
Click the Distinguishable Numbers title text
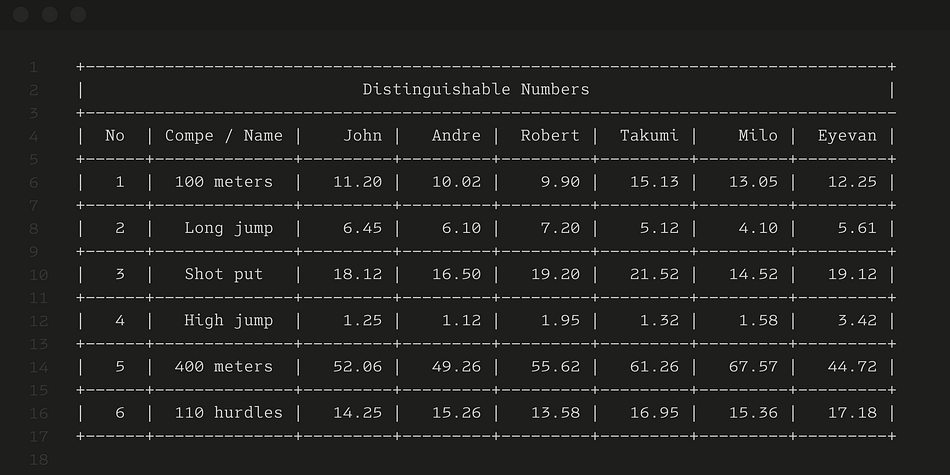point(476,90)
